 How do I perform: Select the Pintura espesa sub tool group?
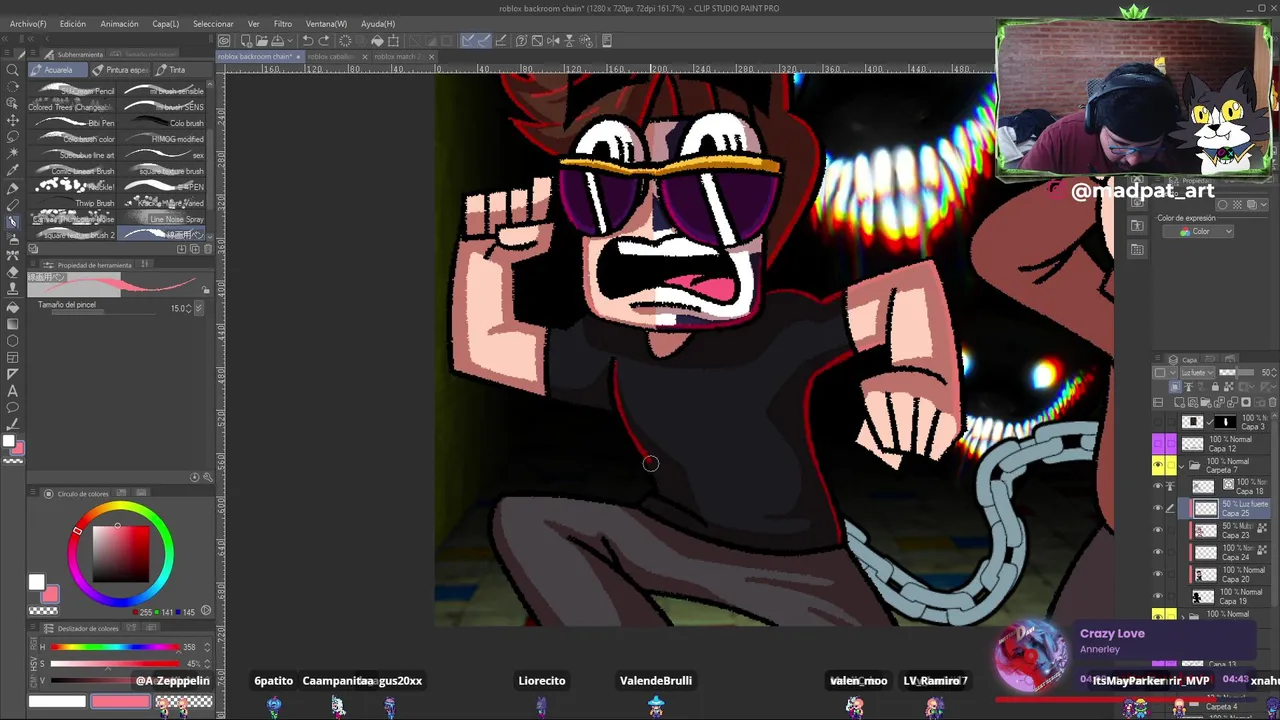[x=120, y=70]
